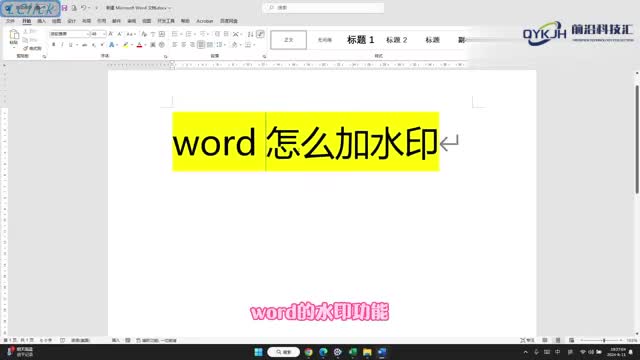Click the Increase Font Size icon
This screenshot has width=640, height=360.
click(111, 34)
